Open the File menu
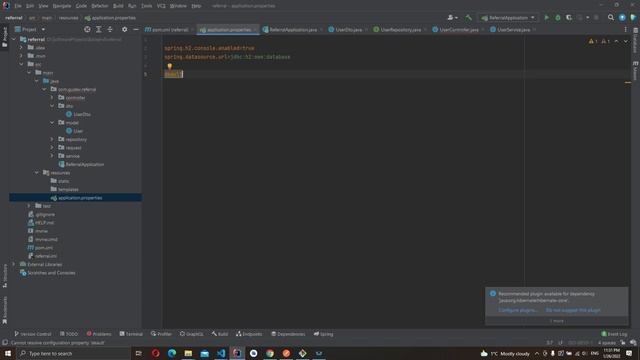 [x=18, y=6]
